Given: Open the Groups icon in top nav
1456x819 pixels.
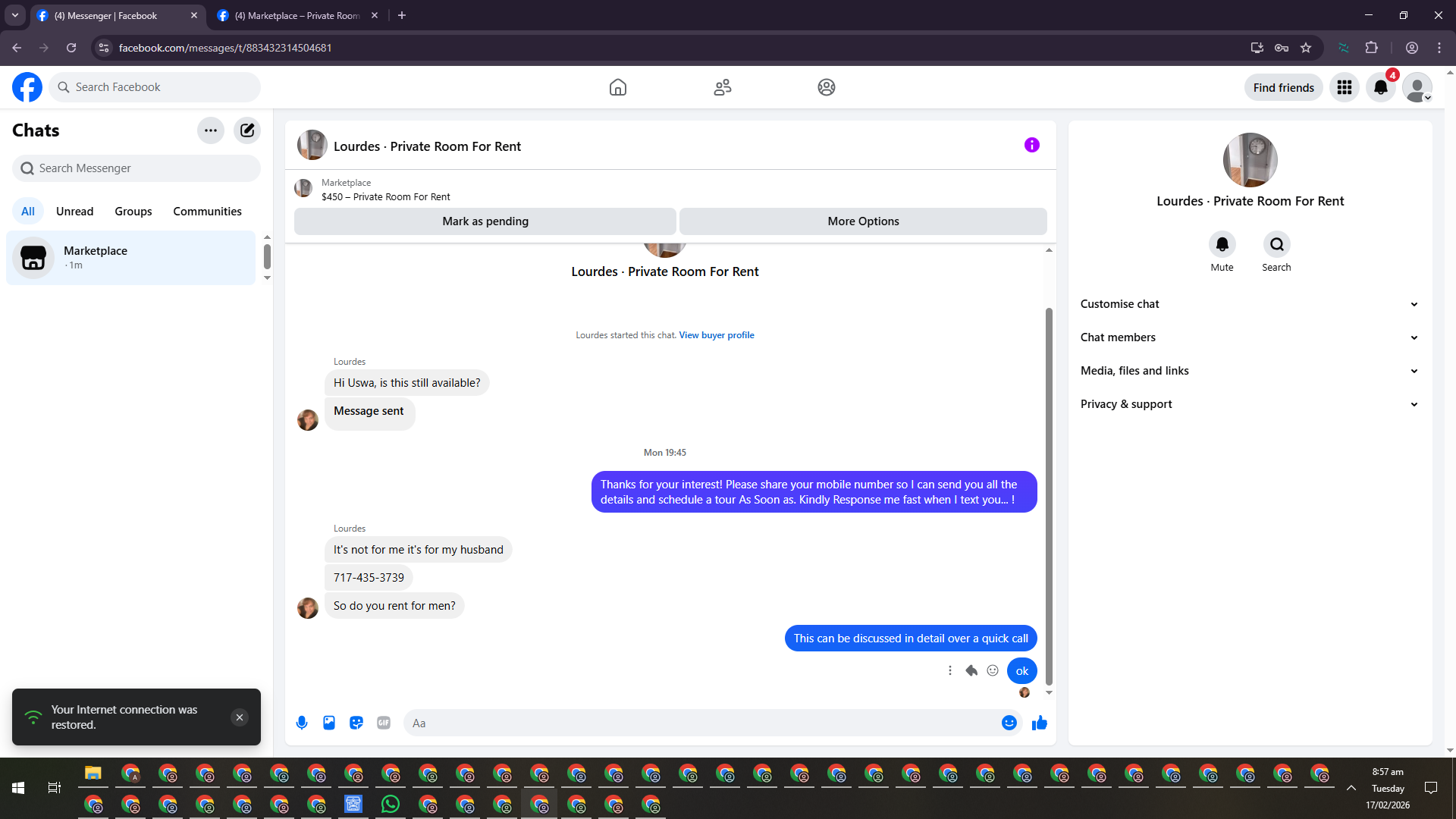Looking at the screenshot, I should point(827,87).
